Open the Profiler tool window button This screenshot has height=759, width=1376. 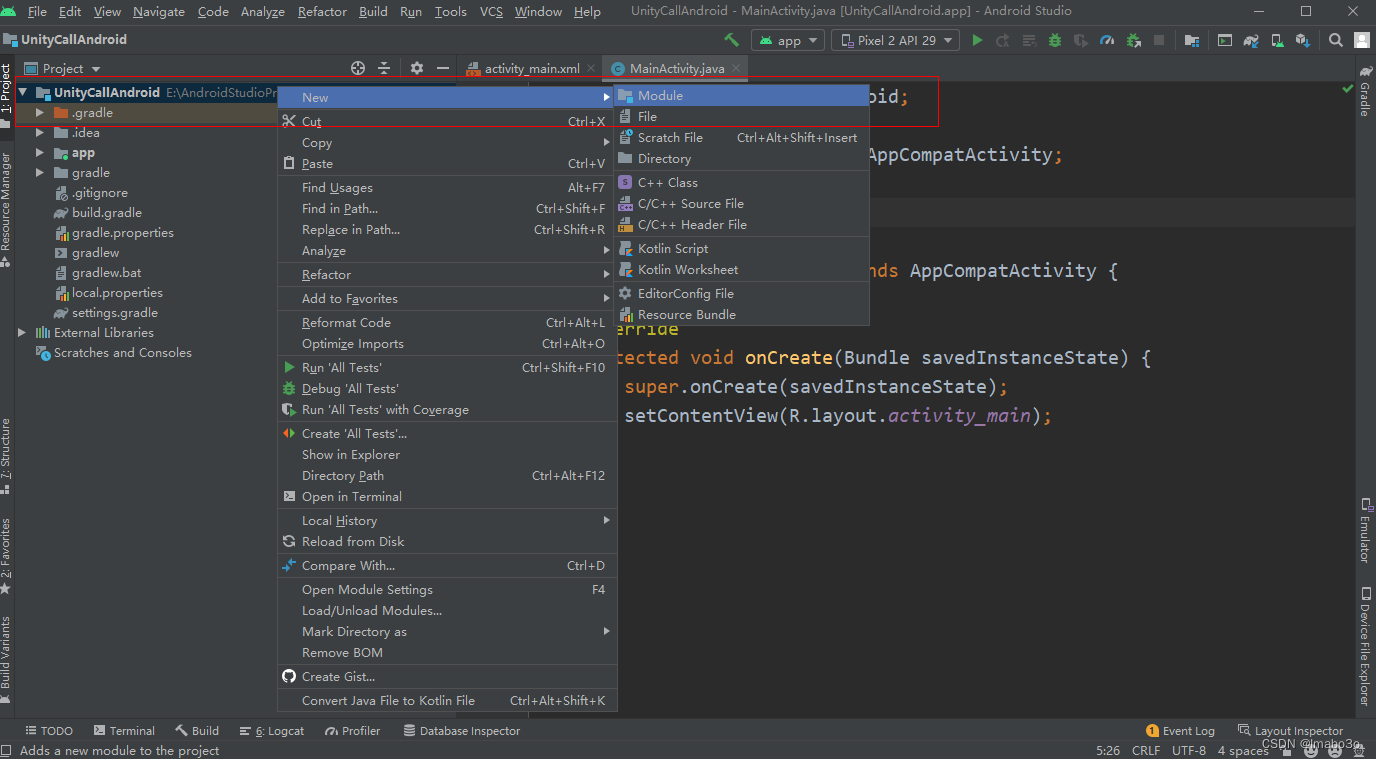(352, 731)
